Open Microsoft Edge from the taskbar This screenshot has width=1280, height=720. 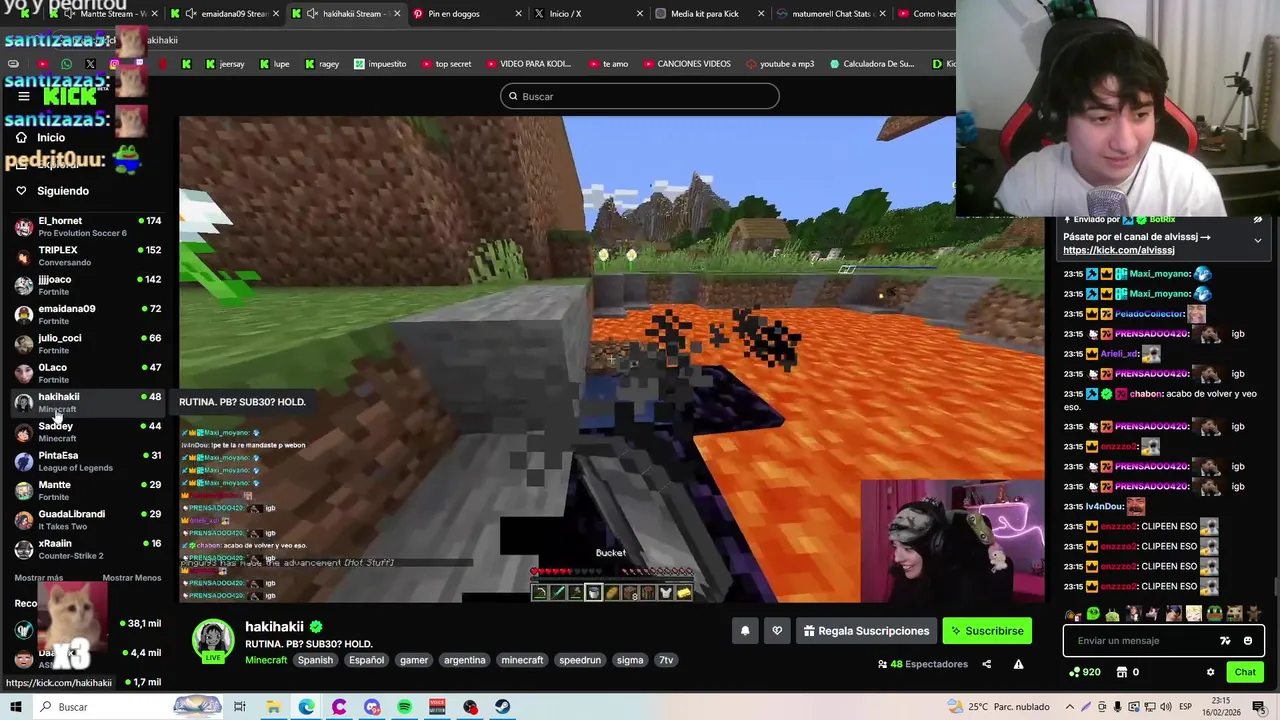point(306,707)
